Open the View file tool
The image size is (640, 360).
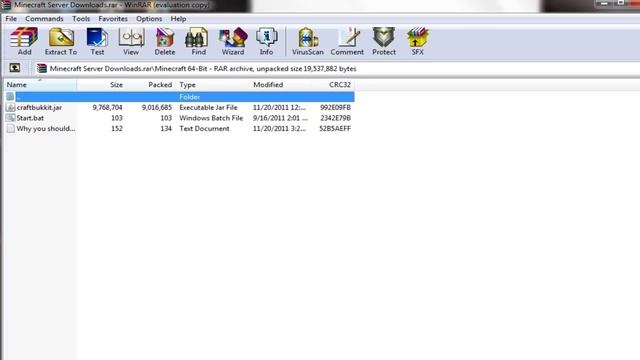click(131, 41)
